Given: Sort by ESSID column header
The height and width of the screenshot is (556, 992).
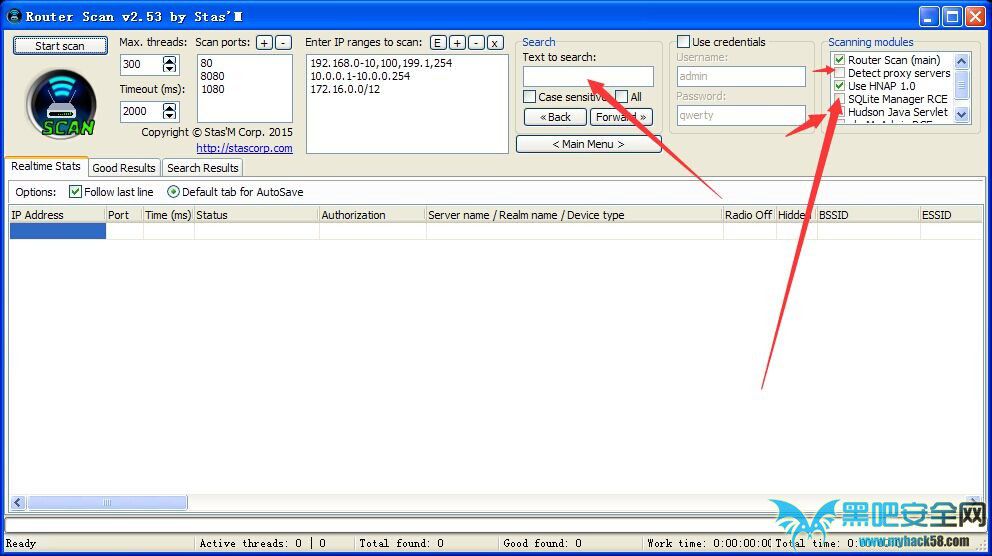Looking at the screenshot, I should pos(951,215).
